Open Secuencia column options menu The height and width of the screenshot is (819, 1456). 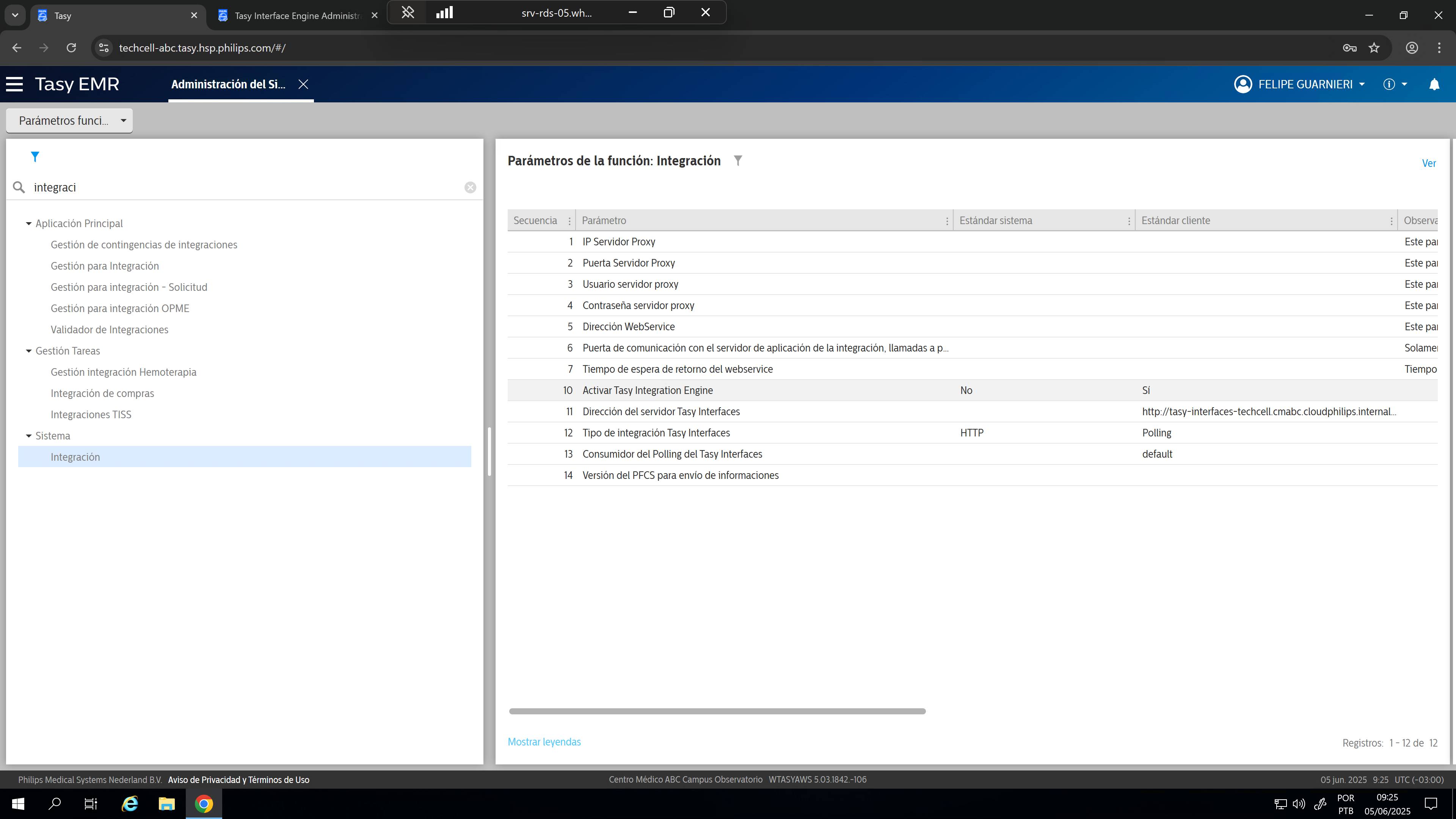point(569,221)
